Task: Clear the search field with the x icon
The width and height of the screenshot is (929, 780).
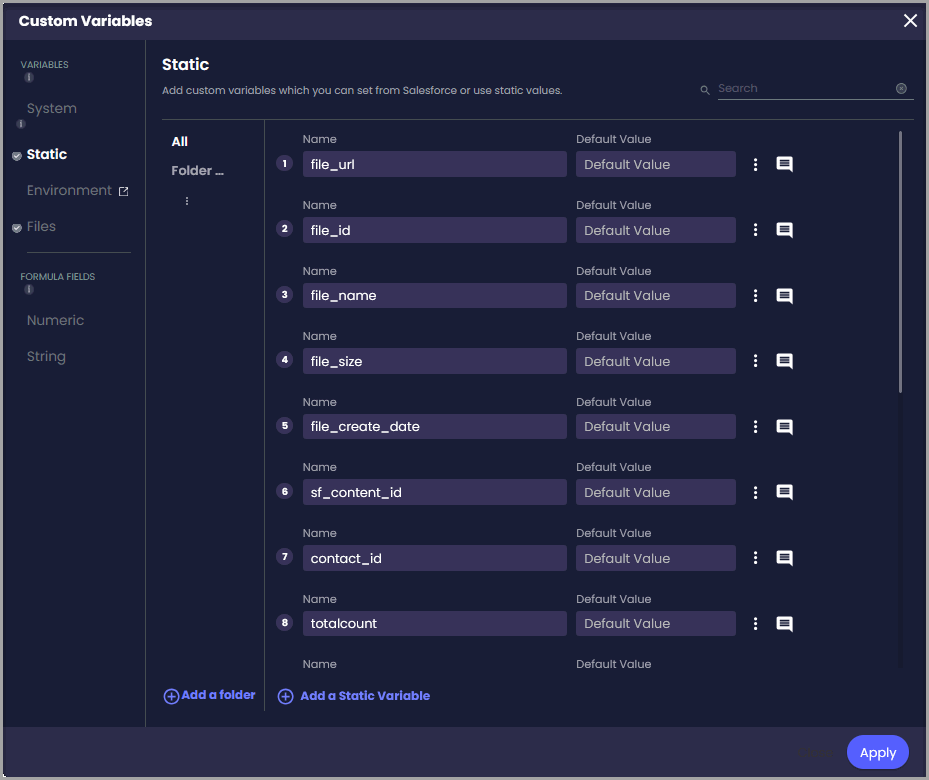Action: click(x=901, y=88)
